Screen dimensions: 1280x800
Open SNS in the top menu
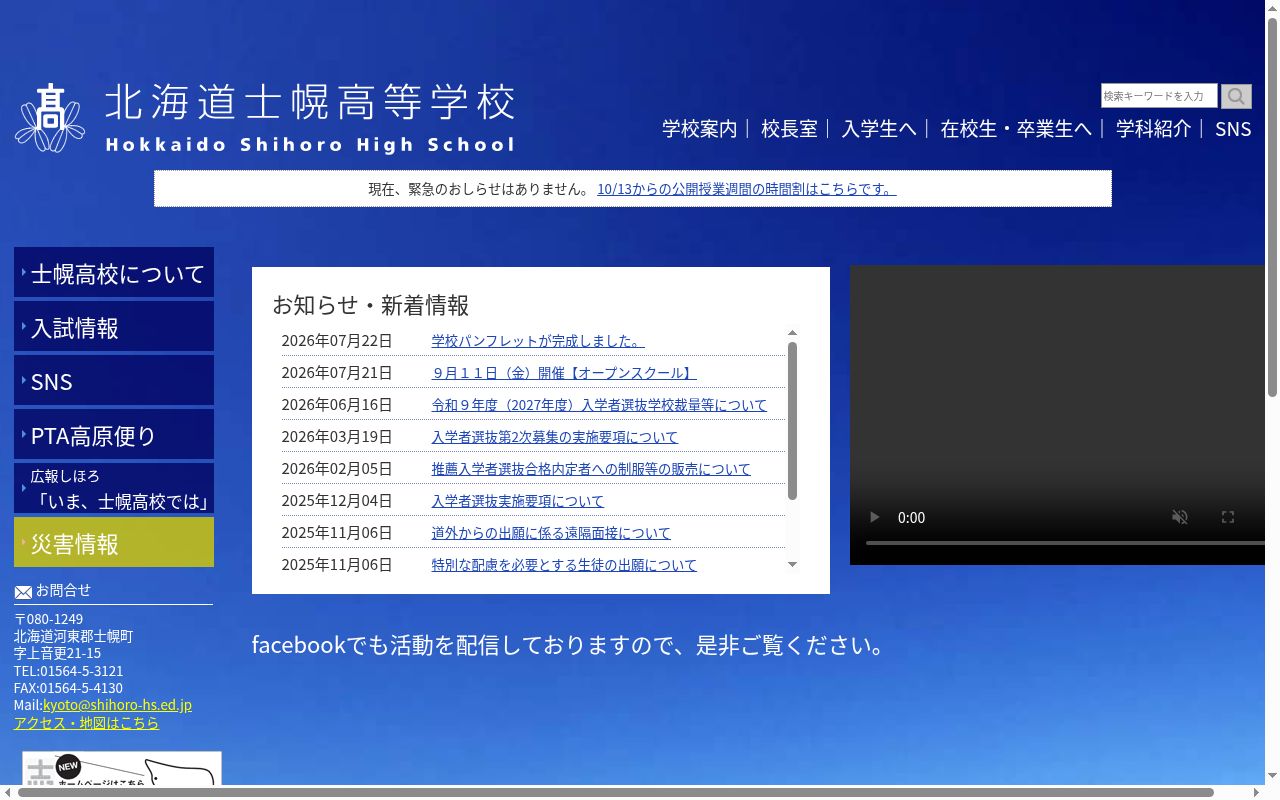(x=1233, y=129)
